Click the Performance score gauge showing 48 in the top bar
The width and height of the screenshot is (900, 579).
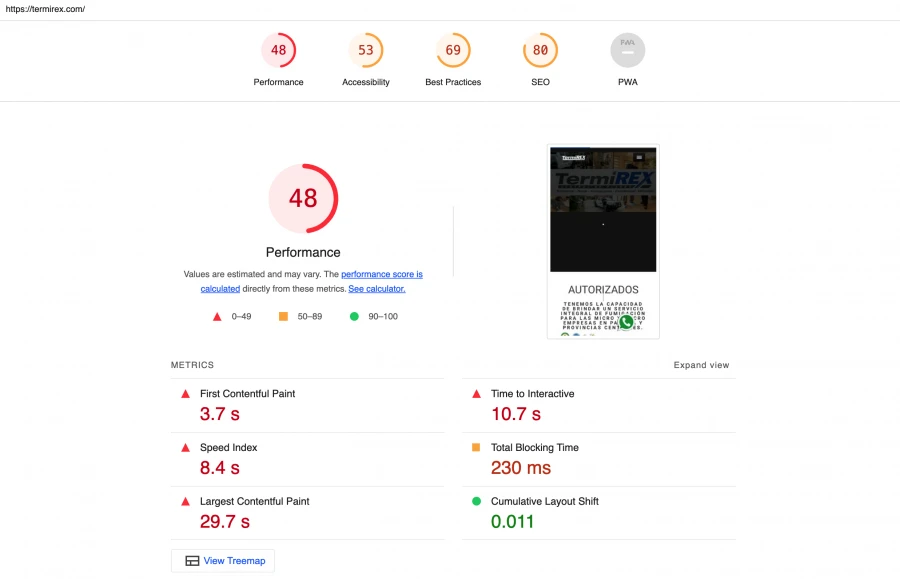278,50
